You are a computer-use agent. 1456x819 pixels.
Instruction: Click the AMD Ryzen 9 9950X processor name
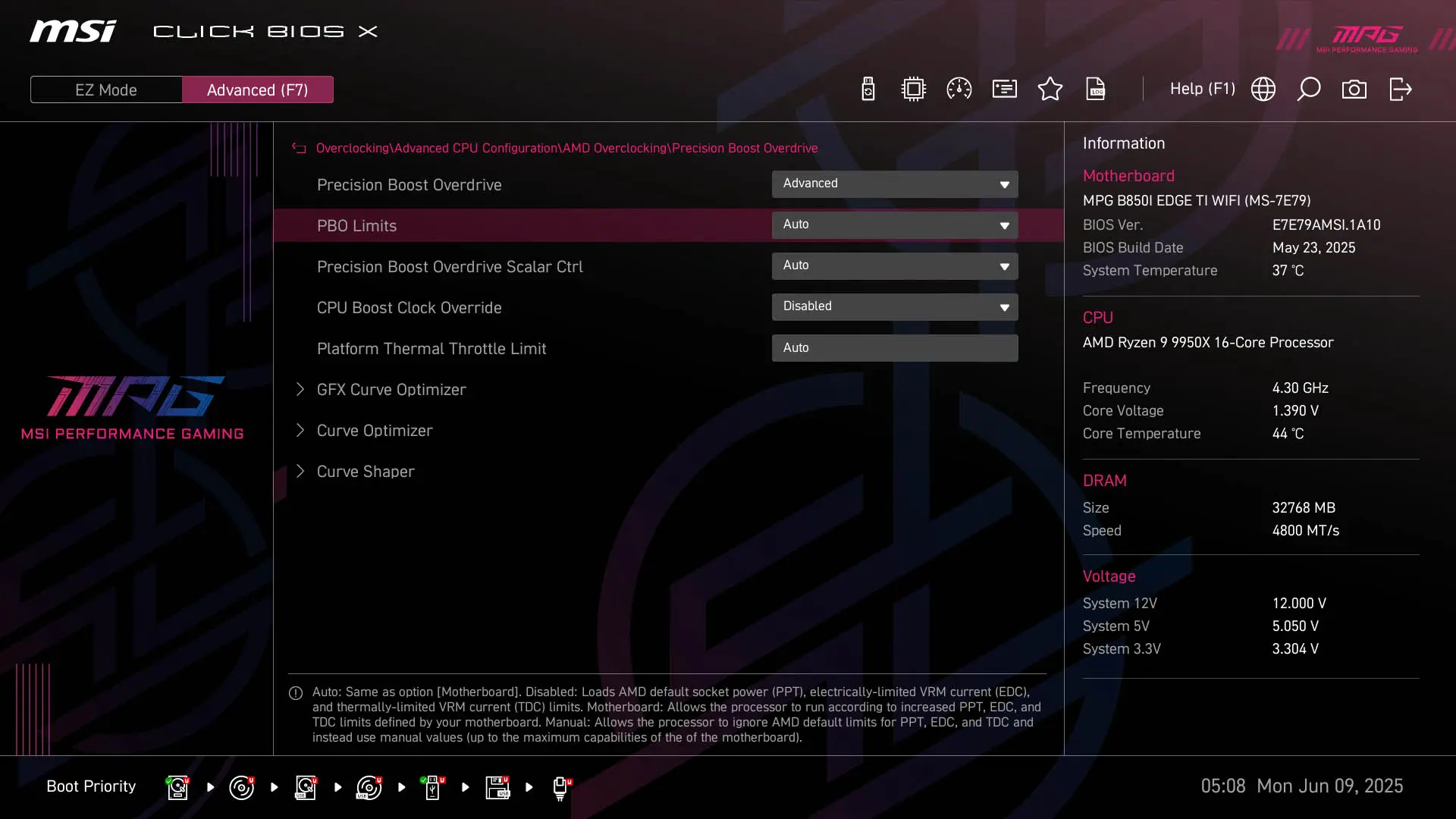coord(1208,342)
